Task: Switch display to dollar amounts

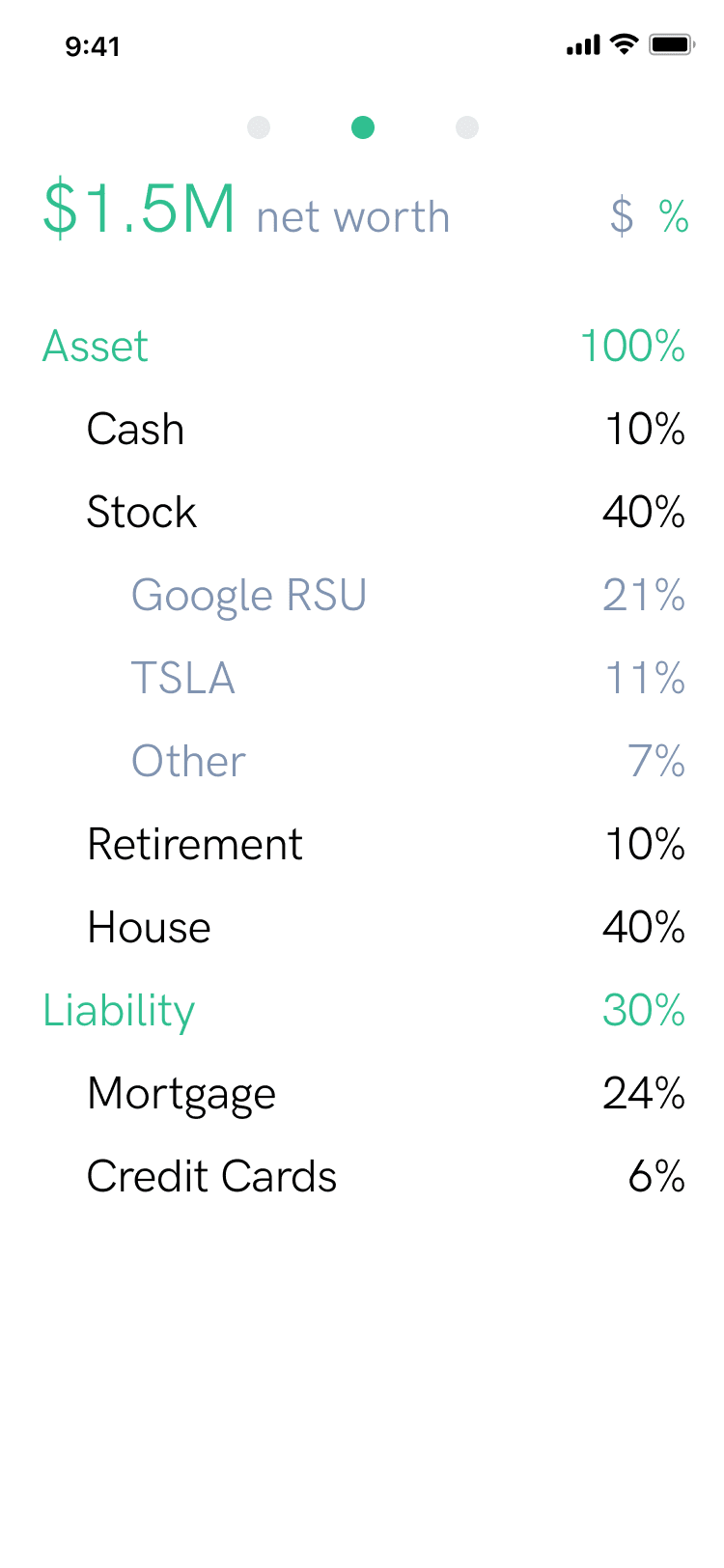Action: tap(622, 216)
